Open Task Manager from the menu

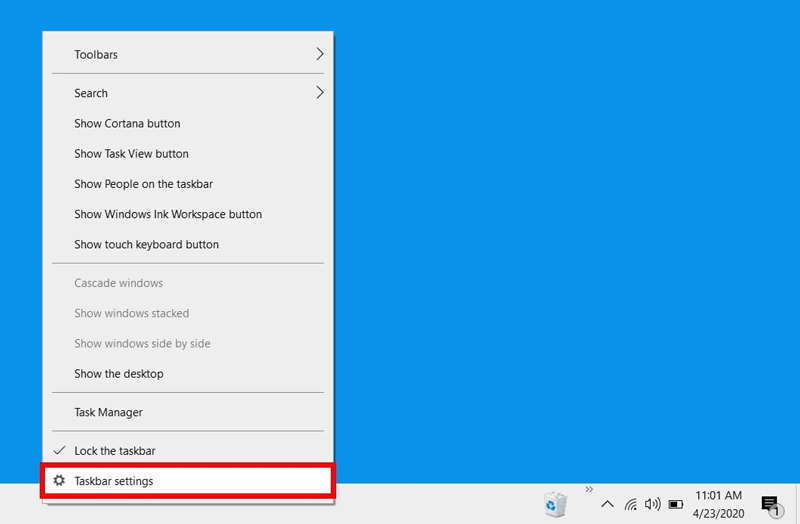[188, 412]
